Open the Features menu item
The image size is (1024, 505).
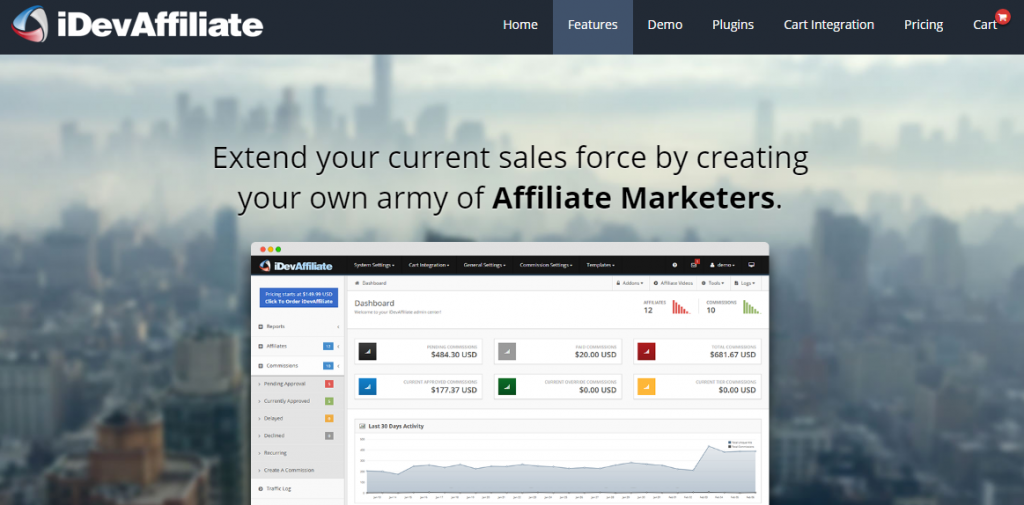pyautogui.click(x=593, y=25)
